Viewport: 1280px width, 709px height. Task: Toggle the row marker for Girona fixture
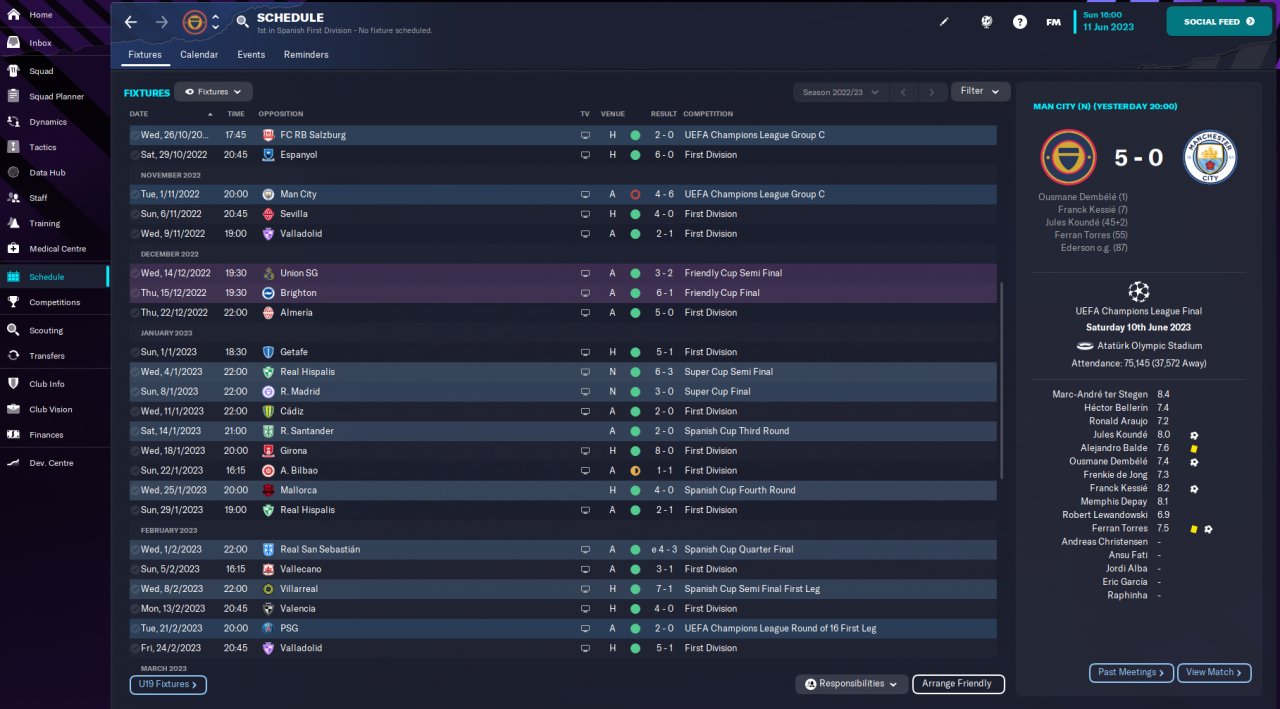click(x=135, y=451)
